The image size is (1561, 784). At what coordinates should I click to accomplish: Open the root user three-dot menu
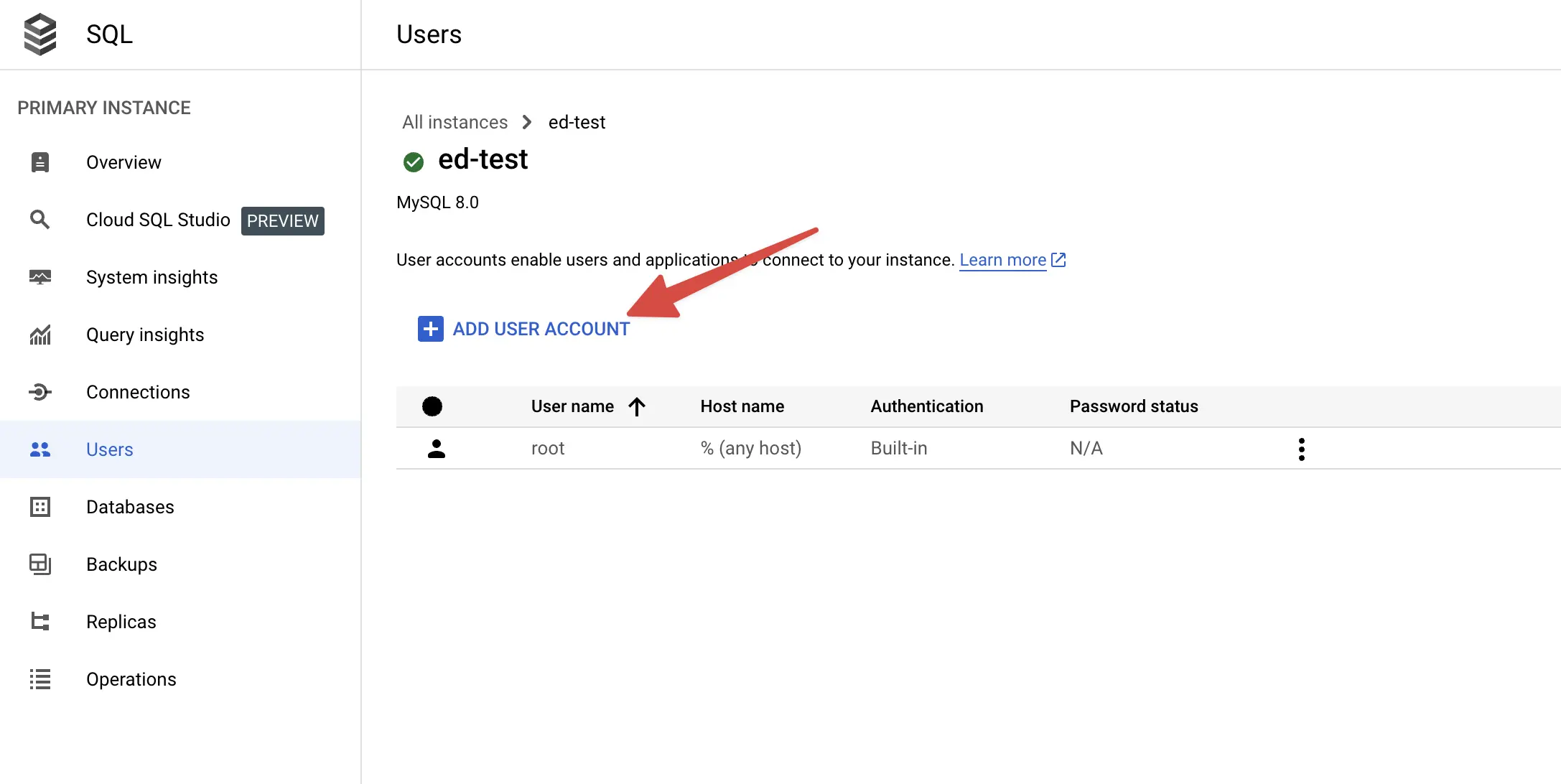[1302, 449]
